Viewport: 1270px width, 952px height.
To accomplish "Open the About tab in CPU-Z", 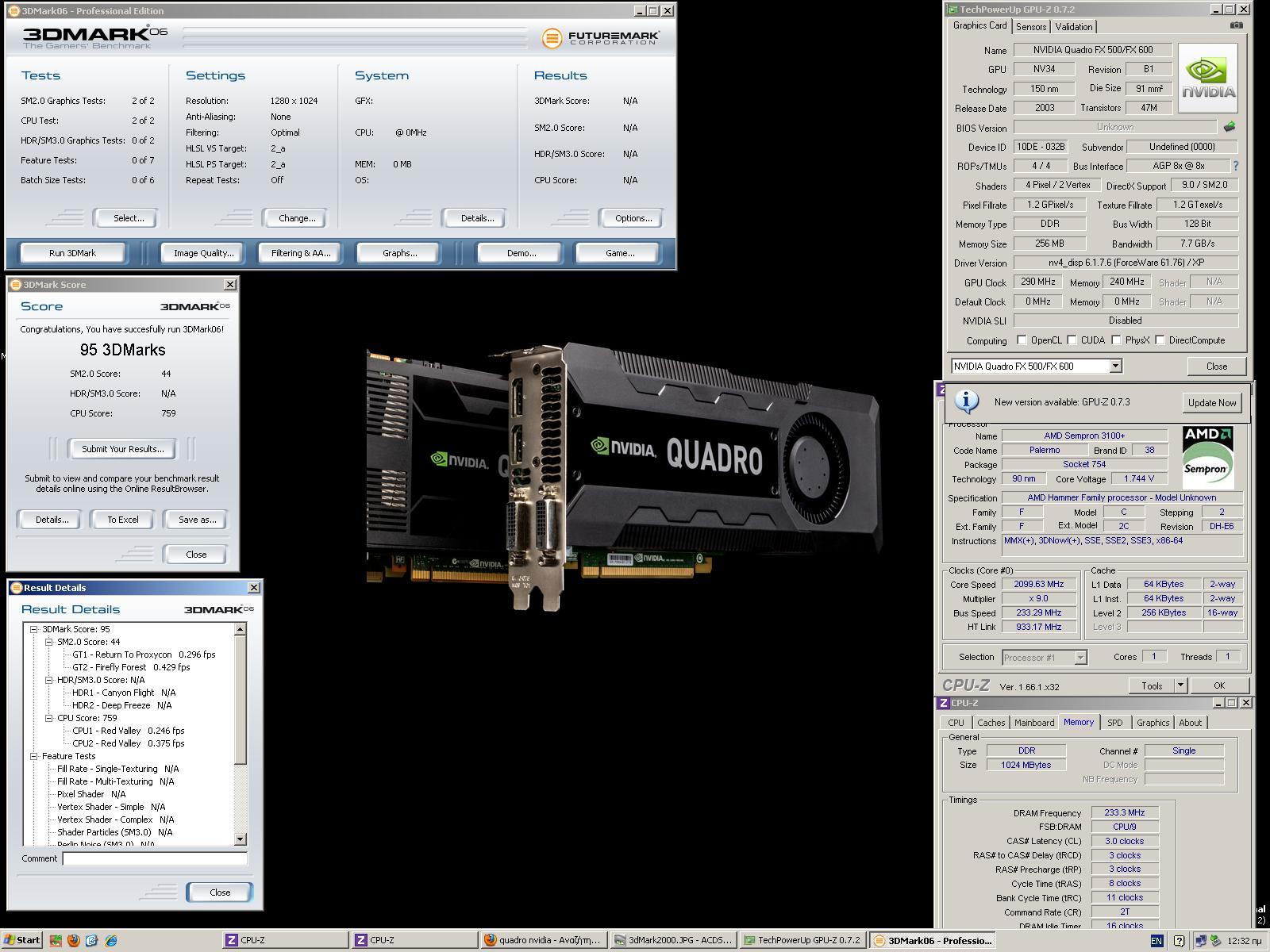I will [x=1190, y=723].
